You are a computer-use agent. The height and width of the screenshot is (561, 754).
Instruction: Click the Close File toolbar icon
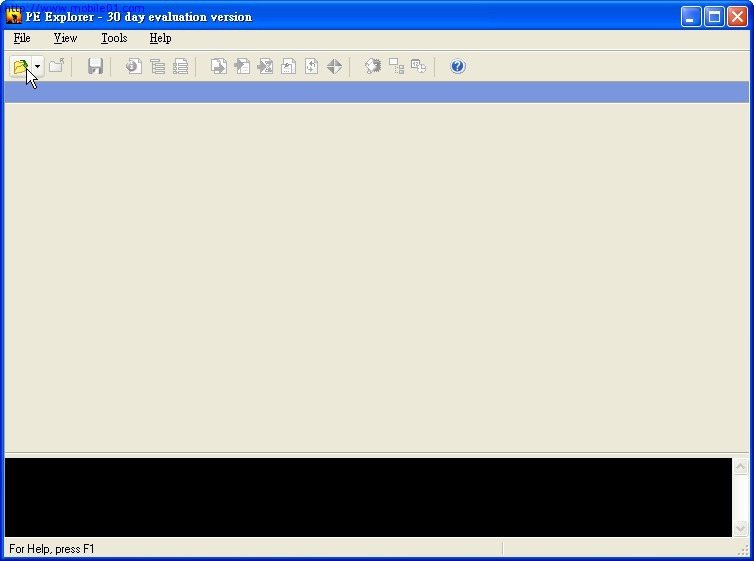point(57,66)
